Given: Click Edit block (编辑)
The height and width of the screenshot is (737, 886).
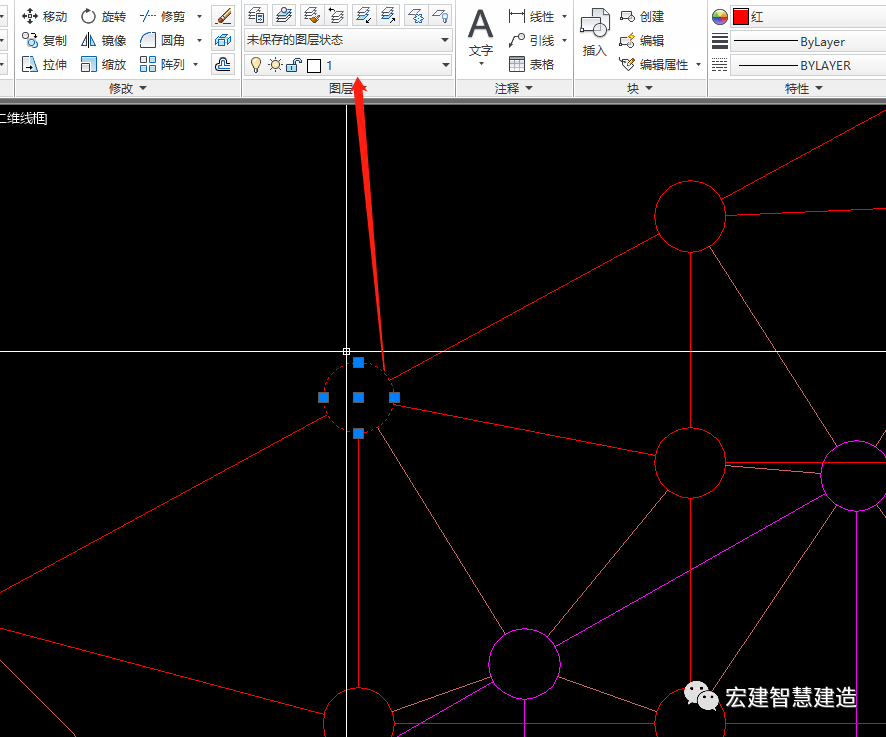Looking at the screenshot, I should coord(642,40).
